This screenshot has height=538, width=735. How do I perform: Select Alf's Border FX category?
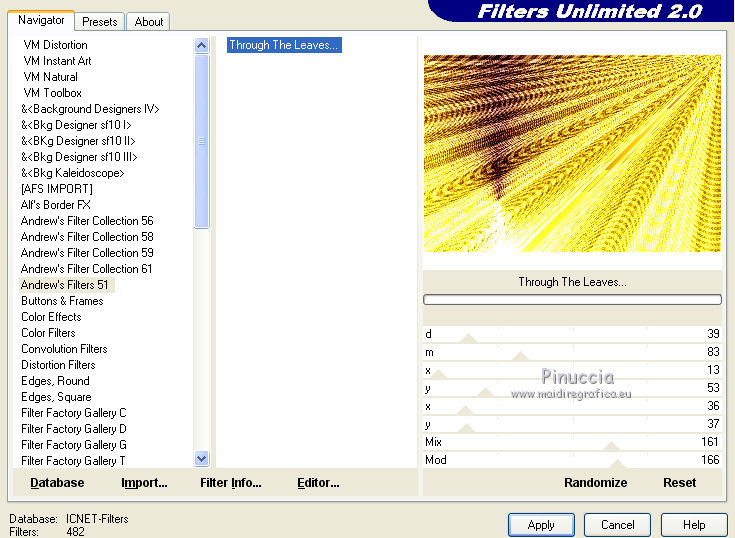point(55,205)
